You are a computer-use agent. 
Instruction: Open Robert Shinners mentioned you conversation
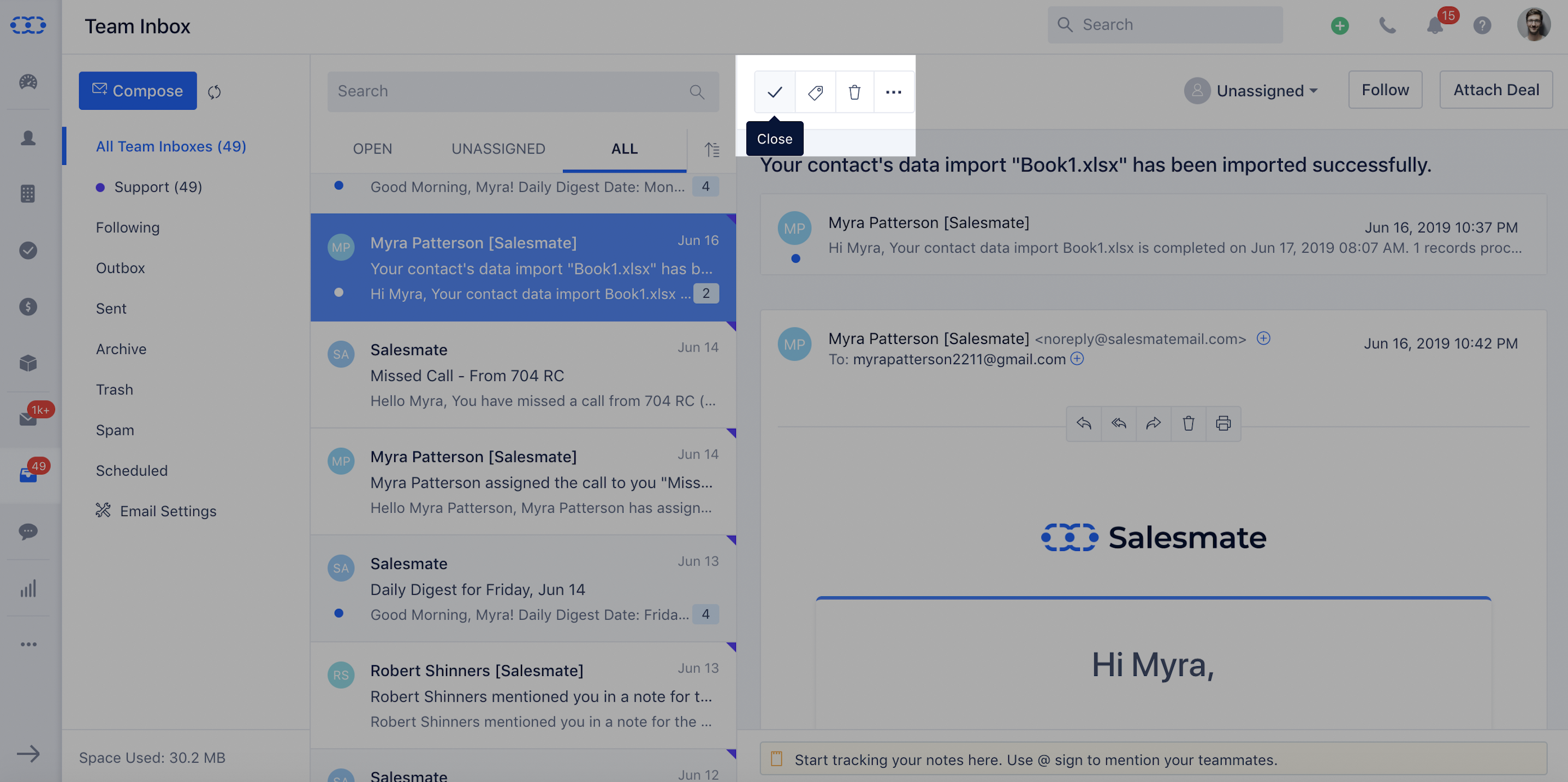click(x=523, y=696)
